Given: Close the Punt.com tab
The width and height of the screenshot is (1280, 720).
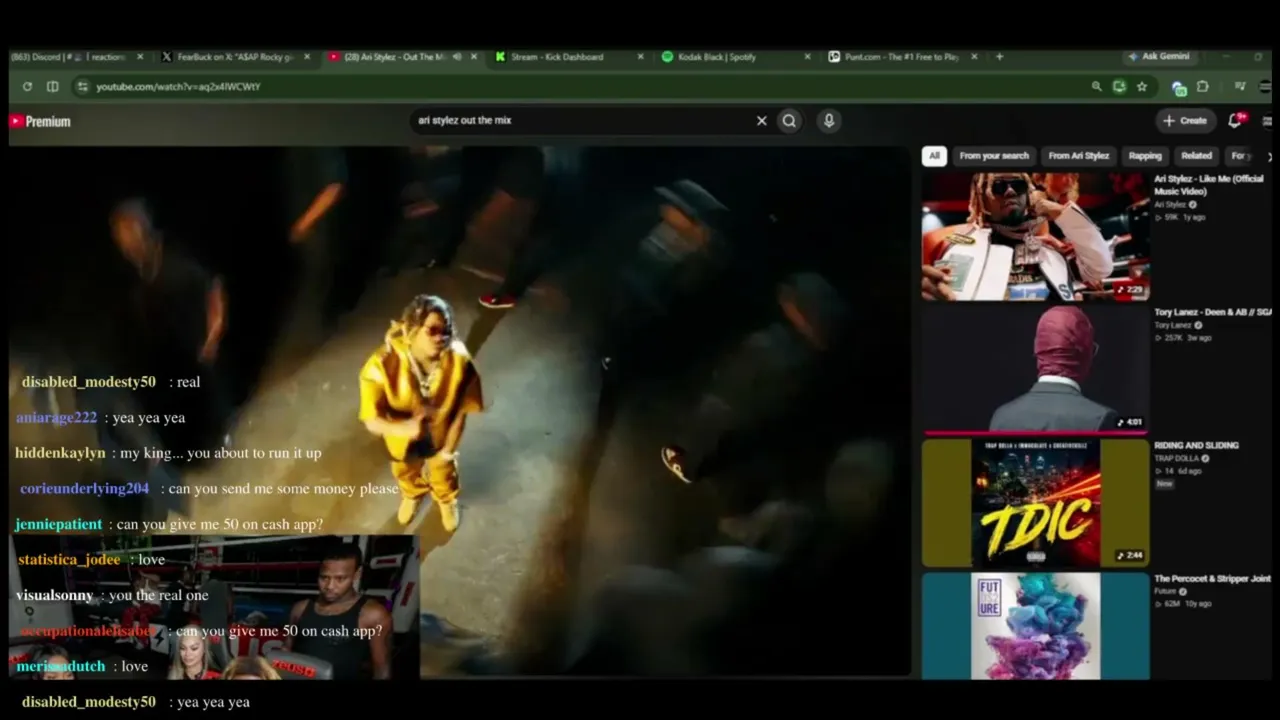Looking at the screenshot, I should [975, 57].
